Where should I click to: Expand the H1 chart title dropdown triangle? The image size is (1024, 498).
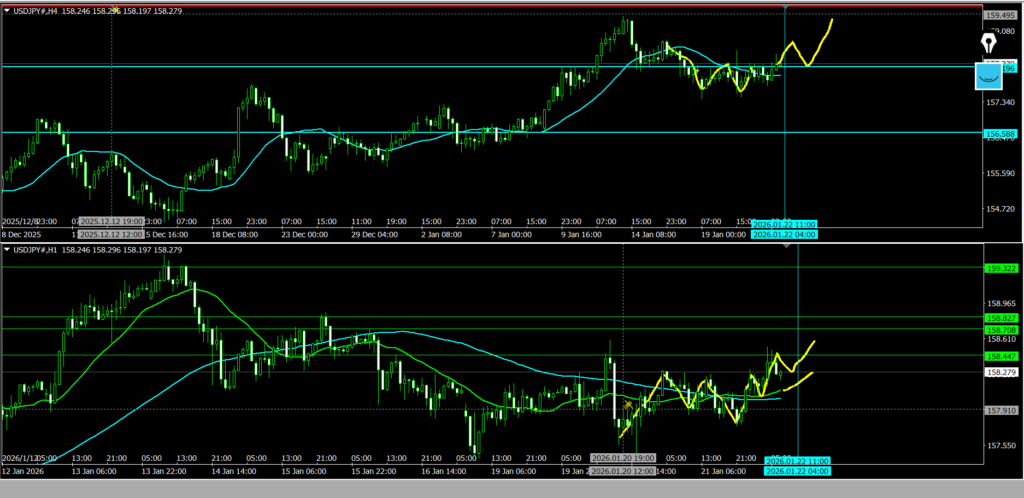(x=6, y=248)
